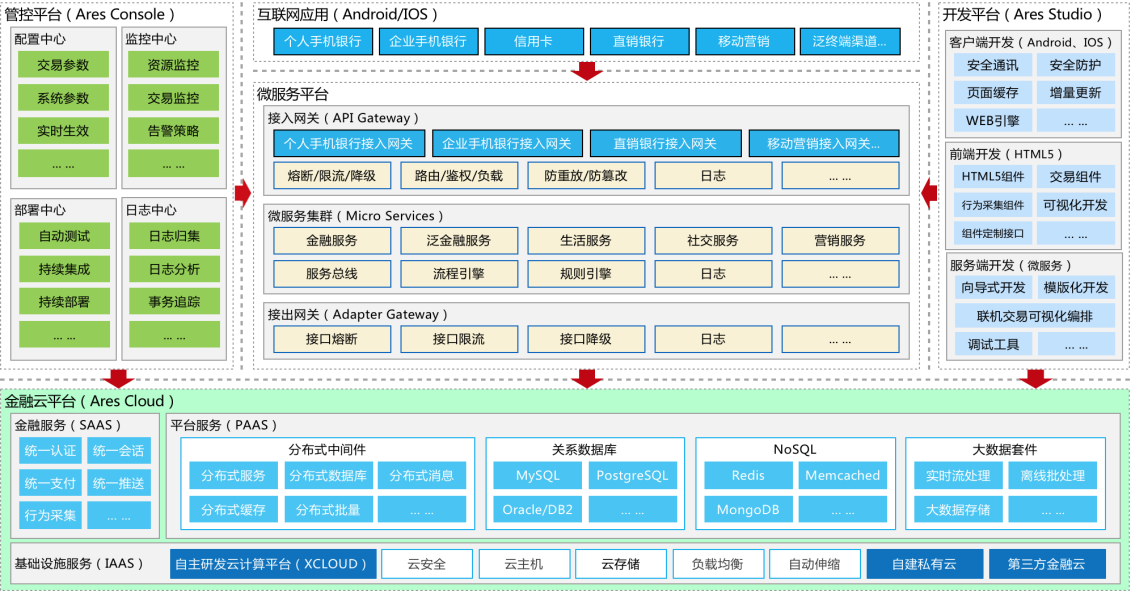Click the 交易参数 box in 配置中心
The height and width of the screenshot is (591, 1131).
[63, 65]
